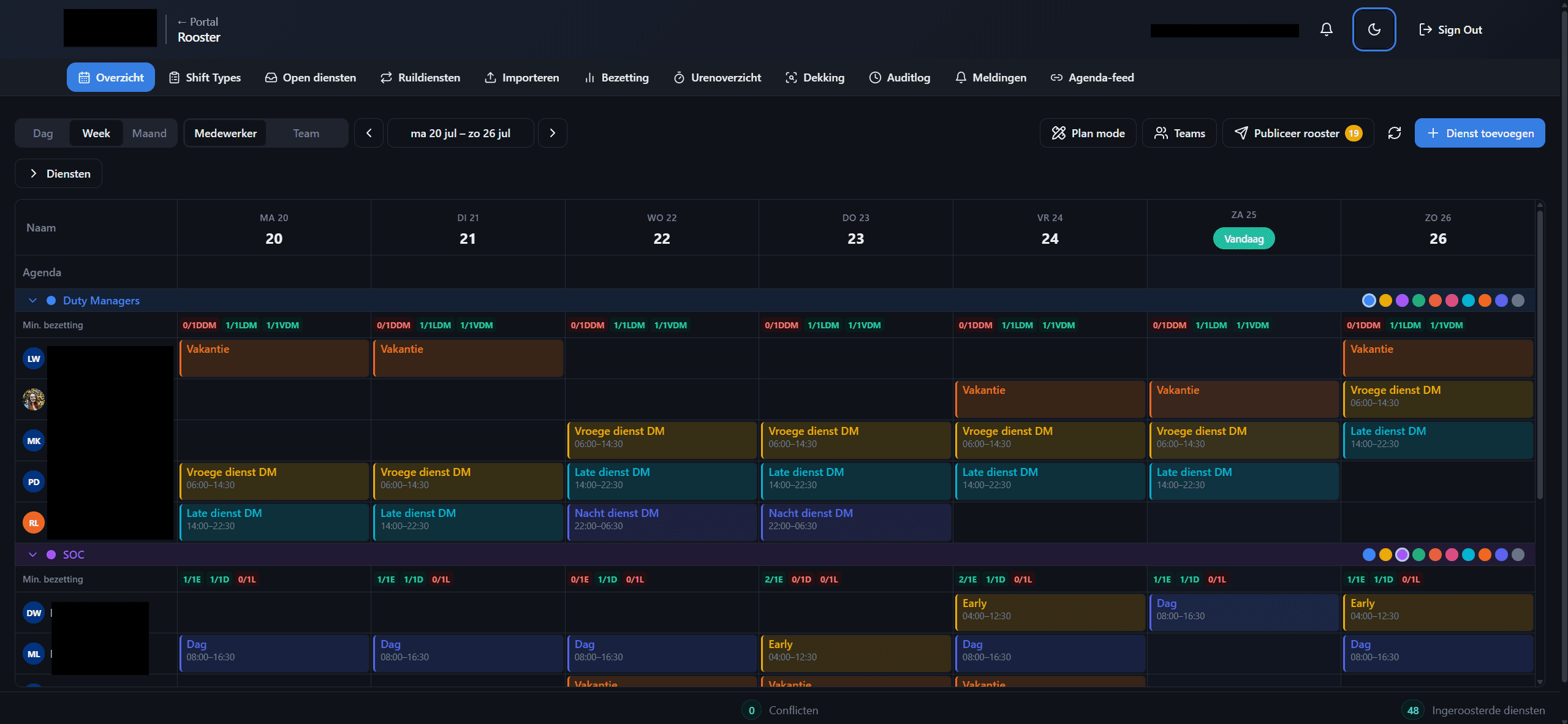Go to the previous week with the left arrow

[369, 133]
